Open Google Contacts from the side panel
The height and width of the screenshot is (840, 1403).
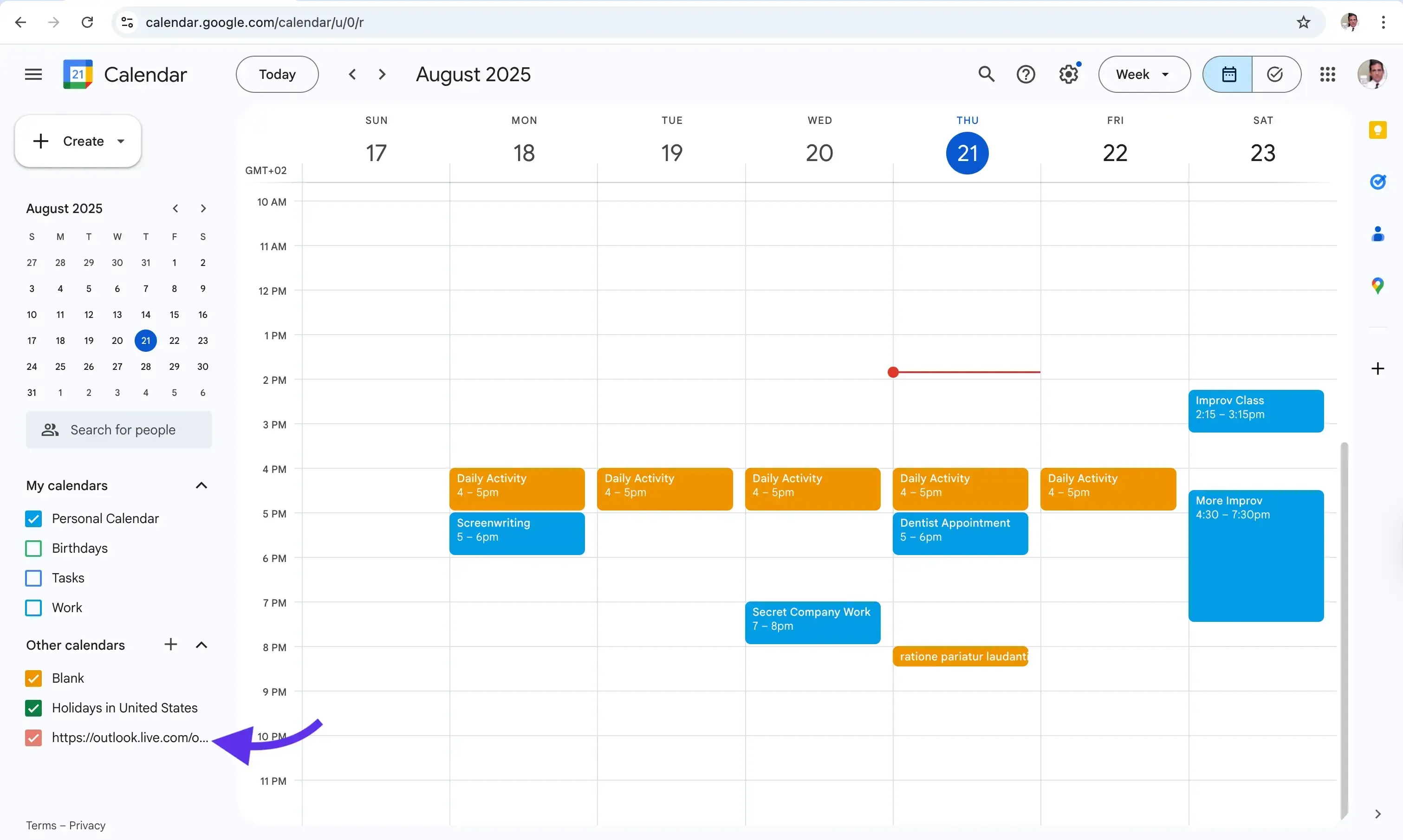(x=1378, y=233)
